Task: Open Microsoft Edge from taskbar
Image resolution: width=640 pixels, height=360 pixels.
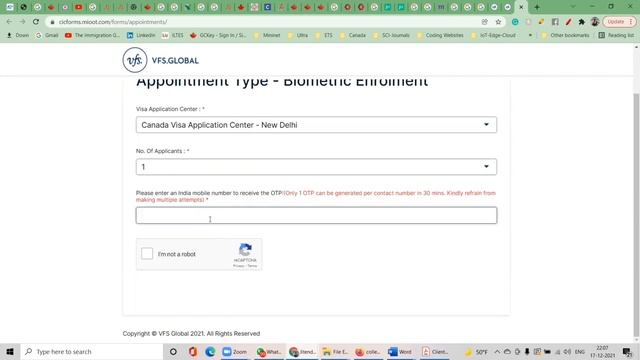Action: [210, 351]
